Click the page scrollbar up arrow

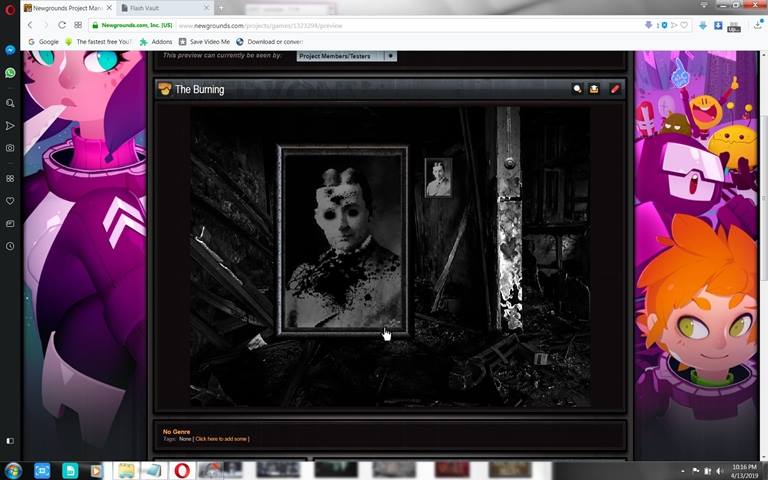(763, 54)
